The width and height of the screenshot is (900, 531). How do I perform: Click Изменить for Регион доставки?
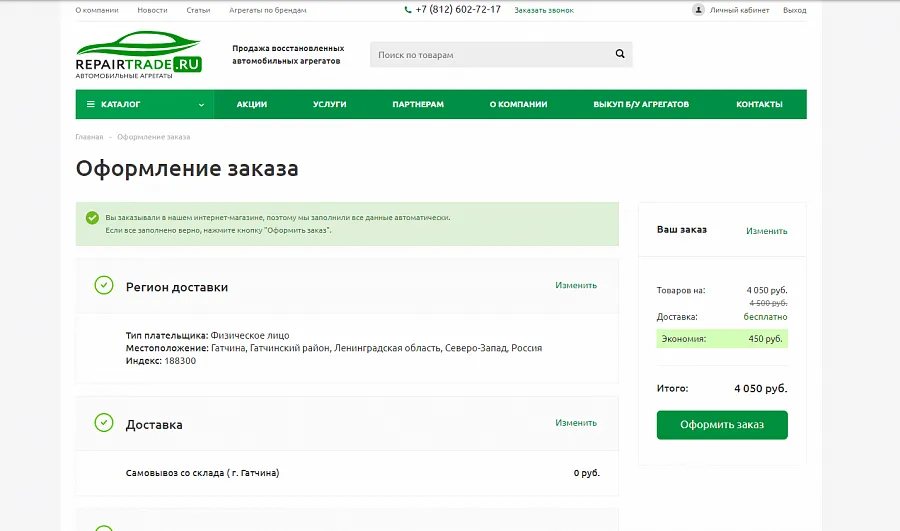tap(576, 285)
